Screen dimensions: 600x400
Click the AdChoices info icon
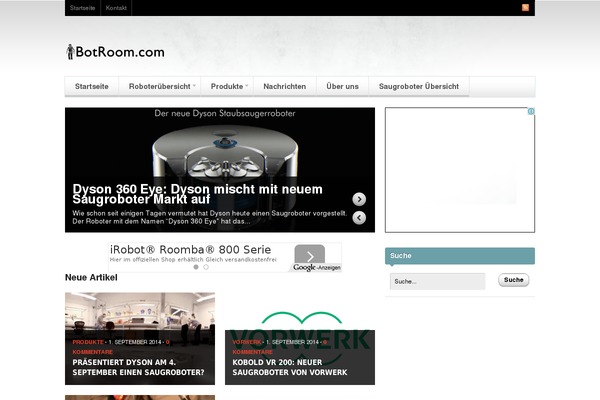(531, 111)
